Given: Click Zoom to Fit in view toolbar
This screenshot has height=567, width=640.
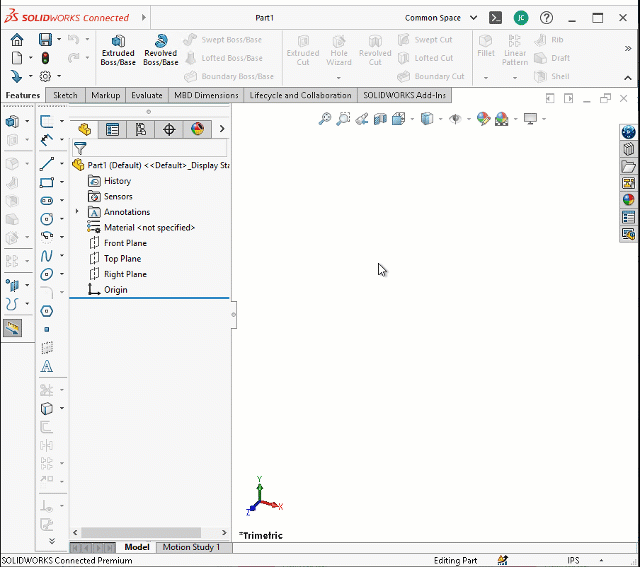Looking at the screenshot, I should [x=325, y=119].
